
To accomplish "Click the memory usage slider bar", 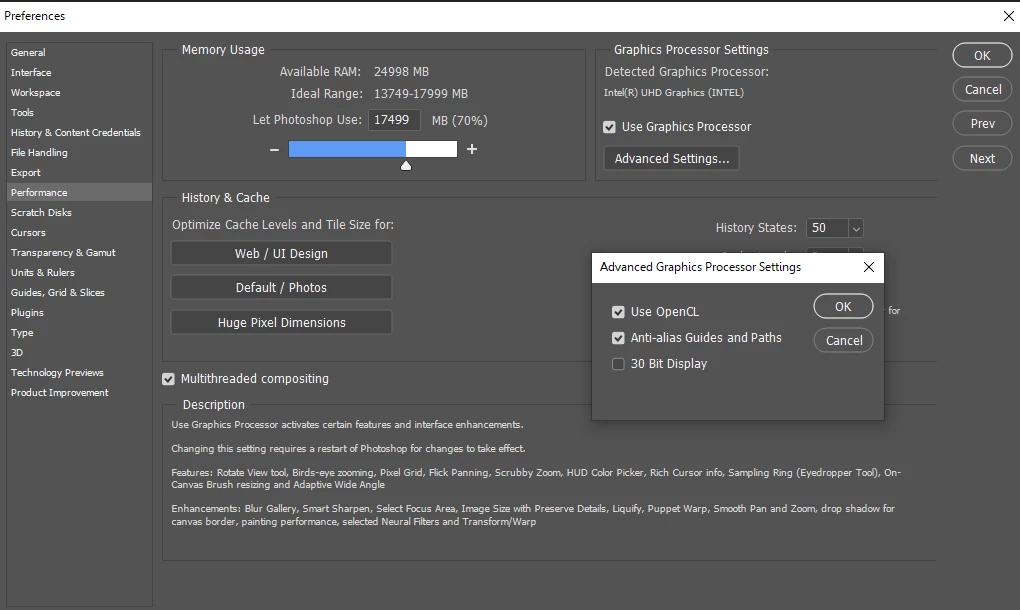I will tap(373, 150).
